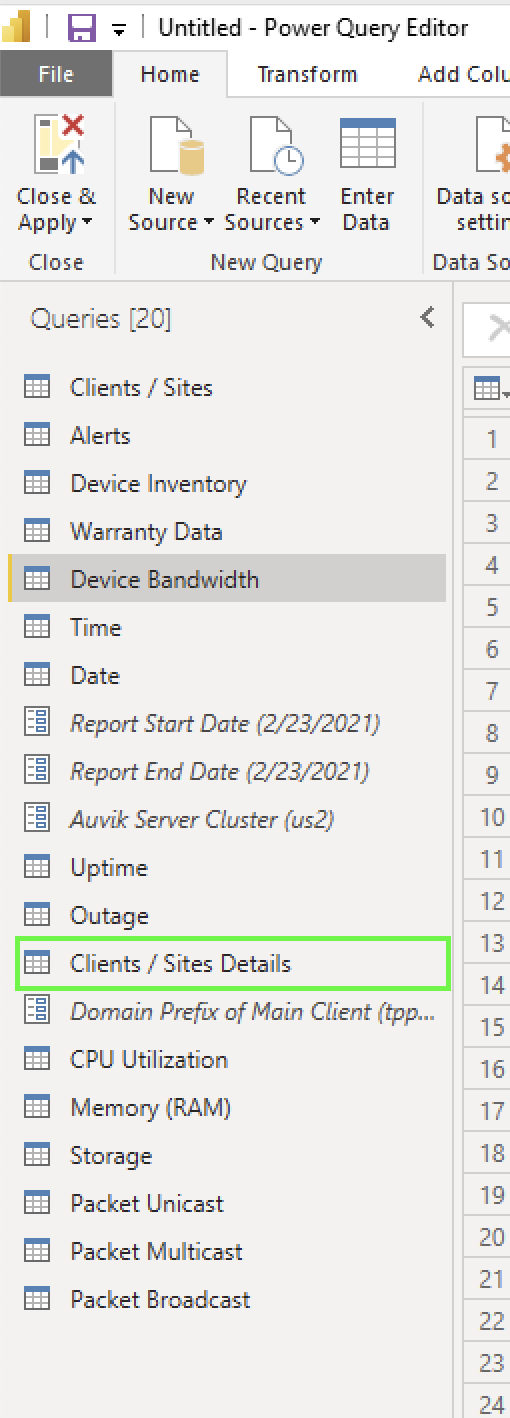The height and width of the screenshot is (1418, 510).
Task: Click the table corner icon above row numbers
Action: [489, 390]
